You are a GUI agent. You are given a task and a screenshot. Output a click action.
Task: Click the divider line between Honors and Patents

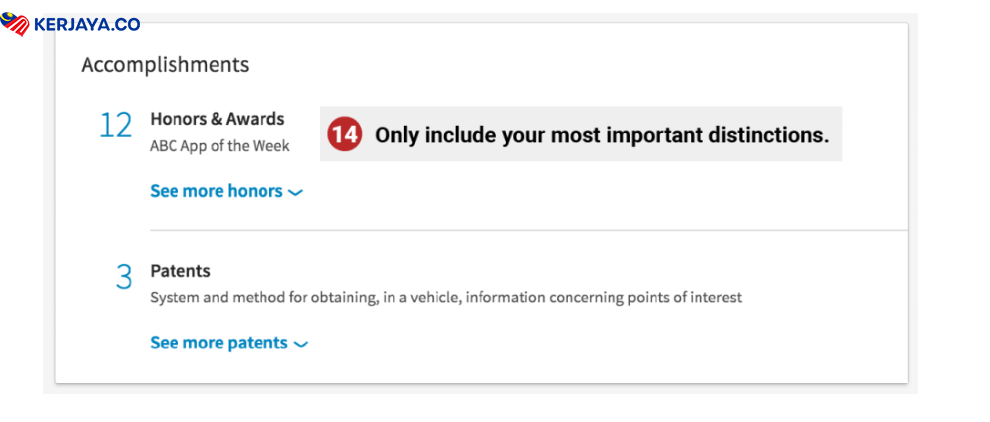point(528,230)
